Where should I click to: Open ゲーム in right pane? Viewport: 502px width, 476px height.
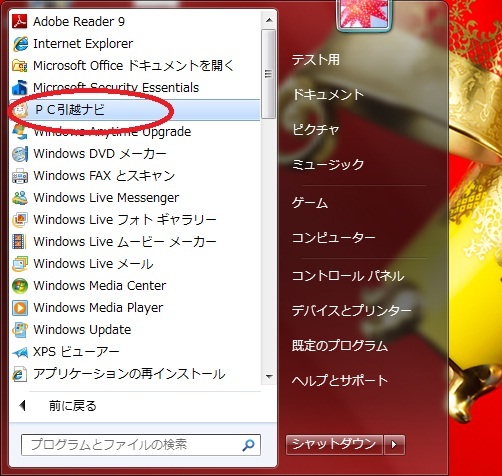[310, 203]
